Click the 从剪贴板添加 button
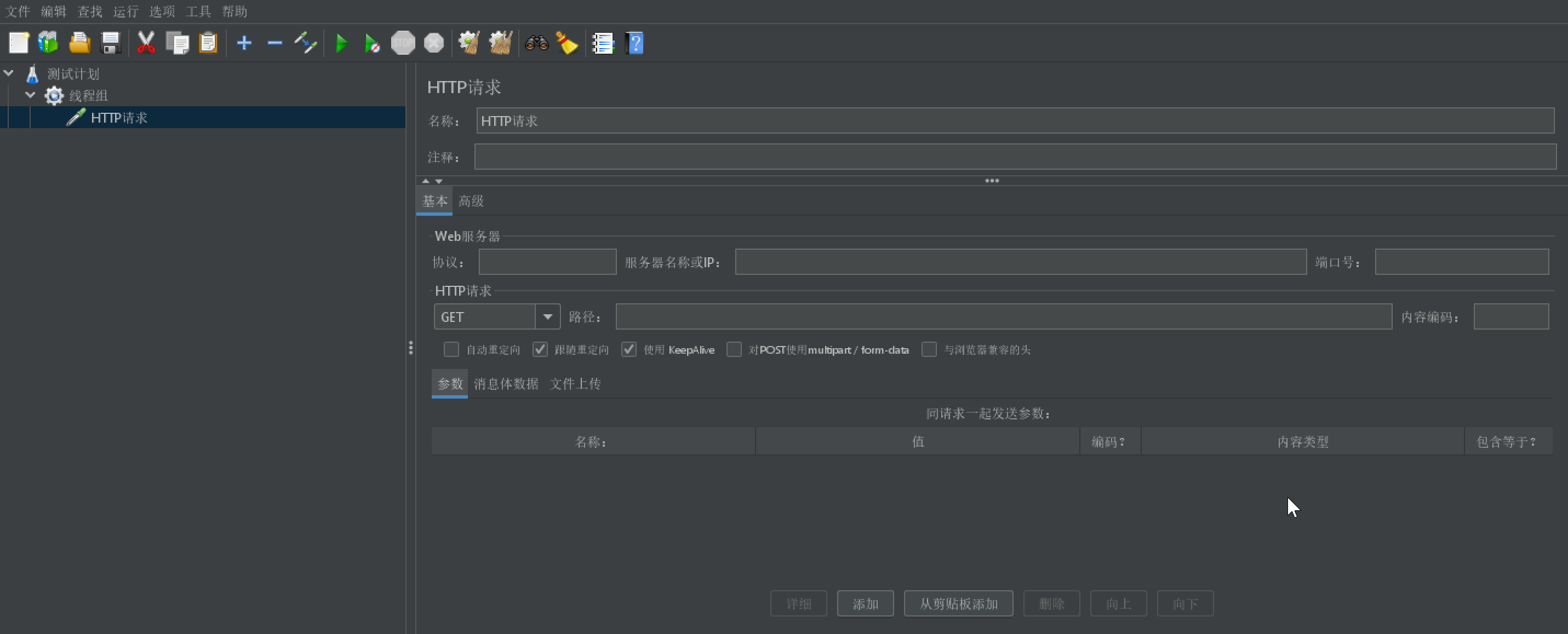This screenshot has height=634, width=1568. [959, 603]
